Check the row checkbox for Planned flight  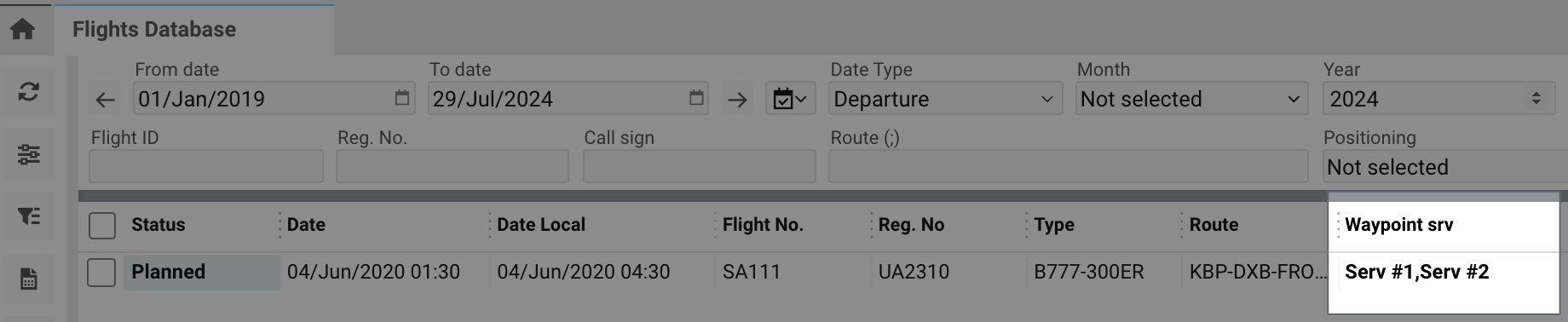[102, 273]
